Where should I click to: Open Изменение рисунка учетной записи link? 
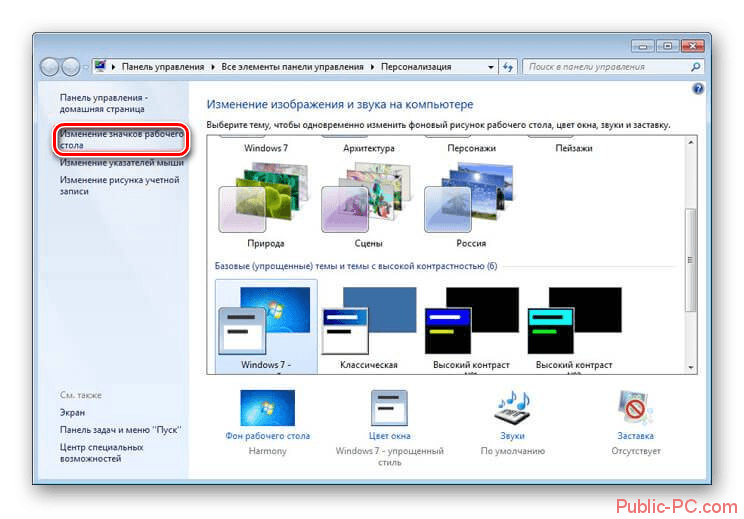120,185
